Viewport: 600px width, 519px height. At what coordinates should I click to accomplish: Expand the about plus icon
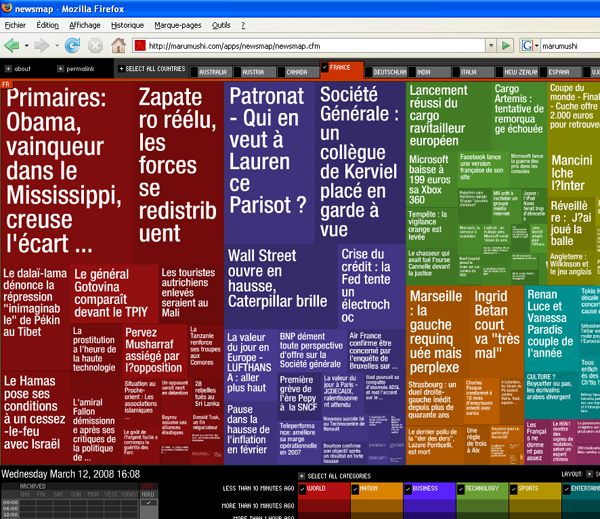[x=8, y=69]
